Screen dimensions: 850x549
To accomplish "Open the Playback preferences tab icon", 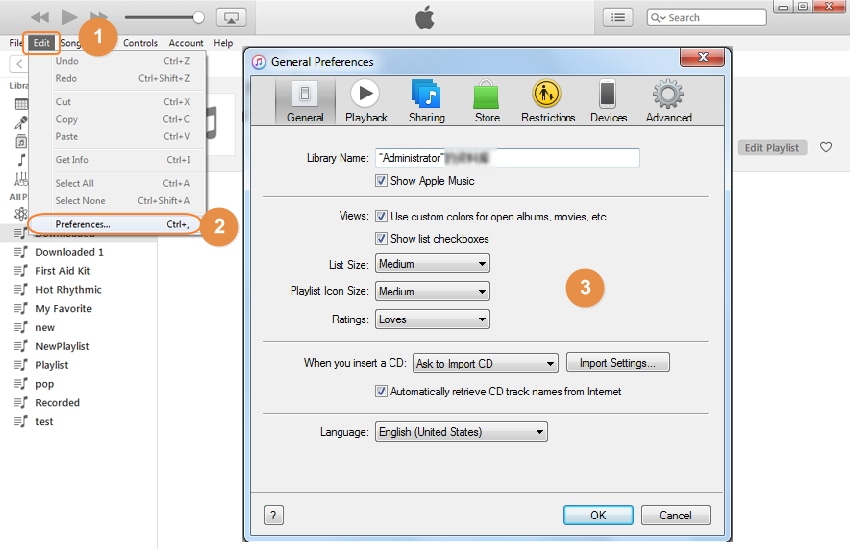I will [x=365, y=94].
